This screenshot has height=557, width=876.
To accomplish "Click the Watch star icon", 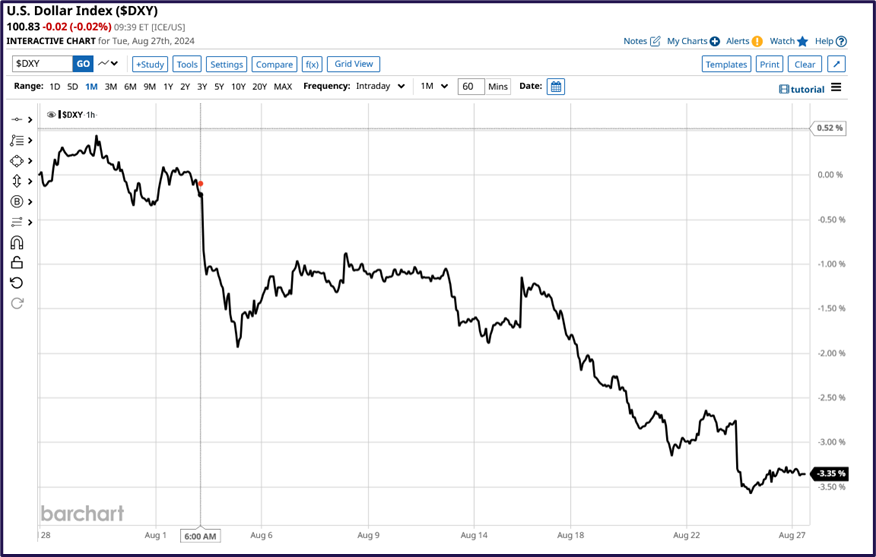I will (802, 42).
